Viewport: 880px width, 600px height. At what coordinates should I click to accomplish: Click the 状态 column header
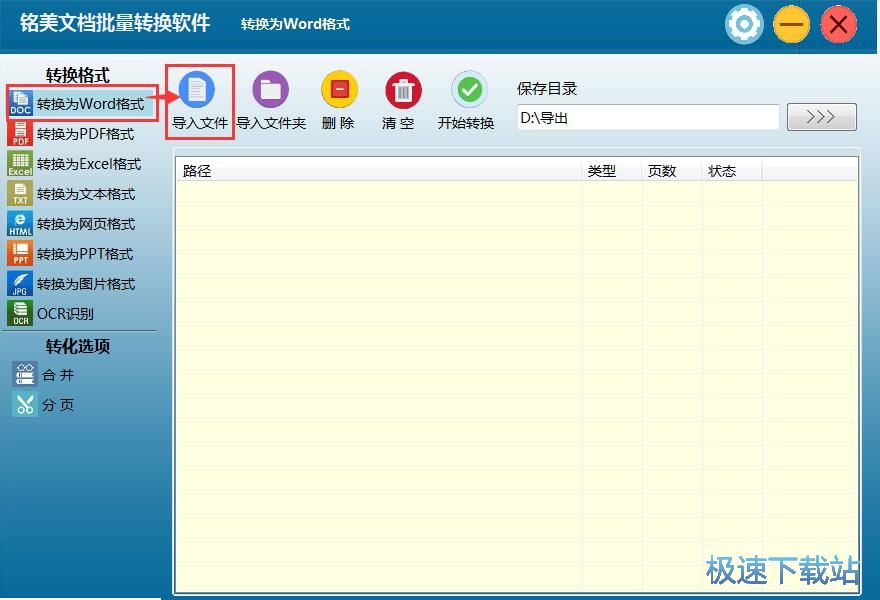[732, 171]
